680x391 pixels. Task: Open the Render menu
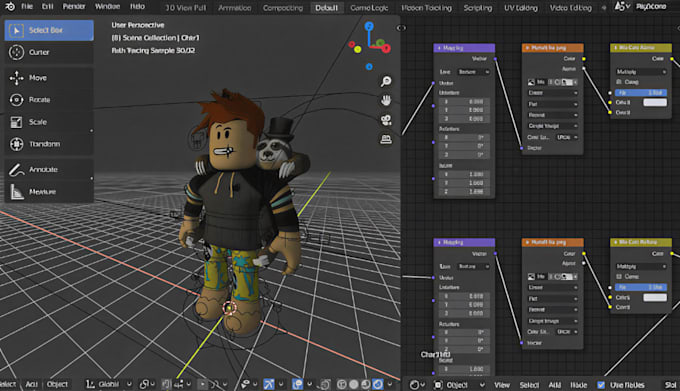(x=74, y=7)
